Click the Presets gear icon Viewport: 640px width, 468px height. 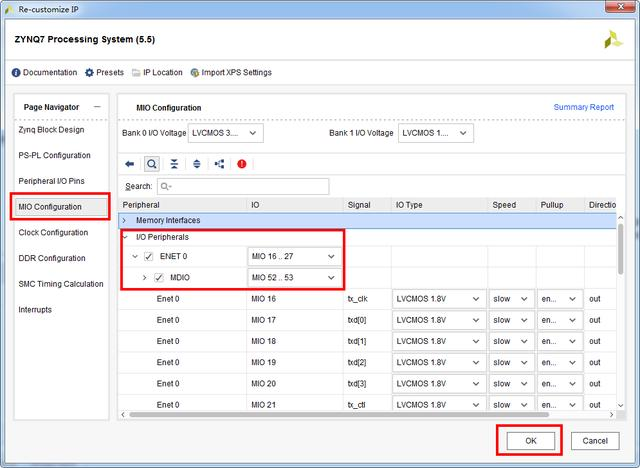pyautogui.click(x=89, y=73)
